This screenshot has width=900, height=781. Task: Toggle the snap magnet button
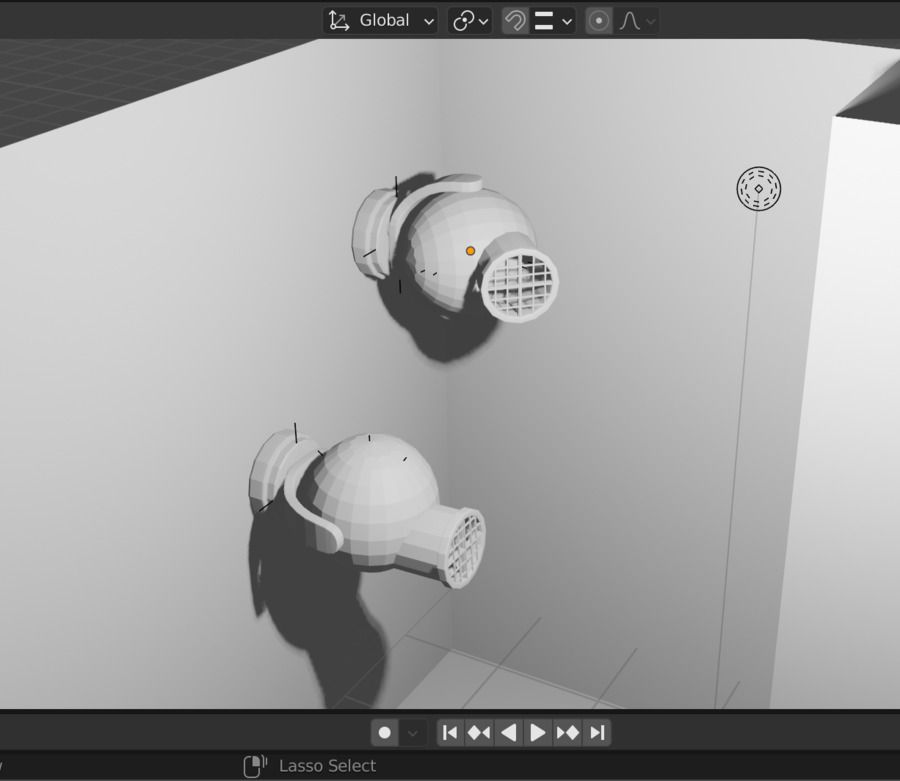(515, 21)
